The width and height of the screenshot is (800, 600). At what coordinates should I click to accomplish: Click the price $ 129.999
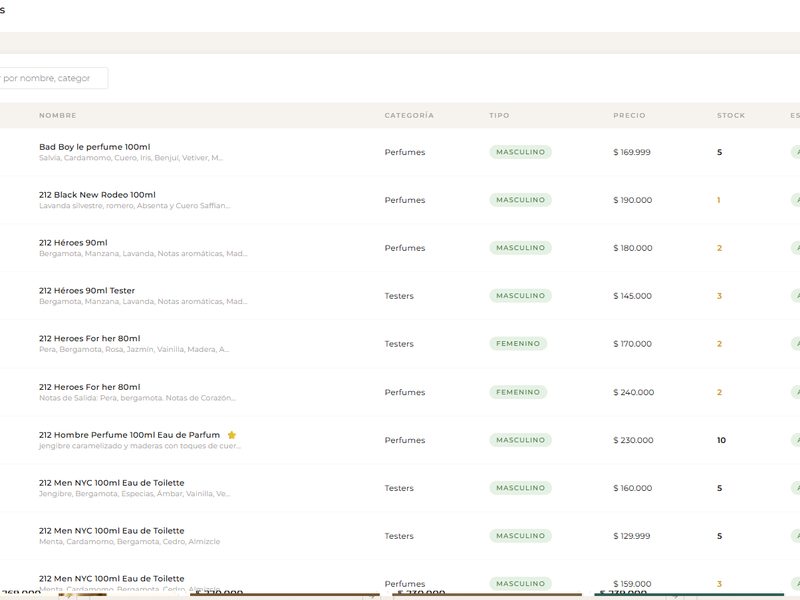pos(632,536)
